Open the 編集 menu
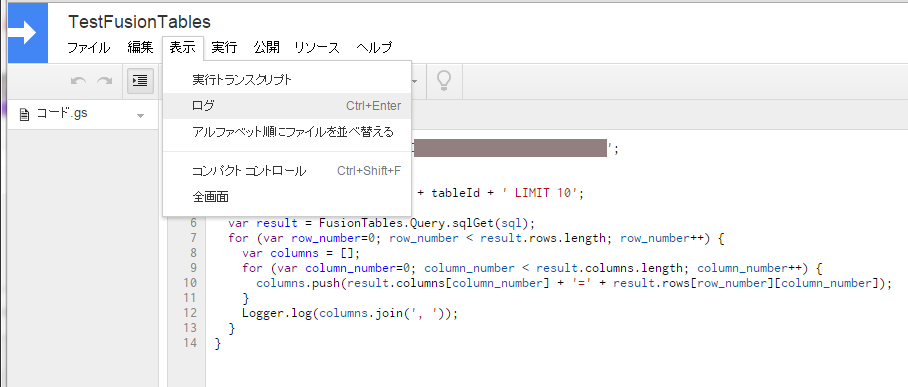The height and width of the screenshot is (387, 908). 140,48
